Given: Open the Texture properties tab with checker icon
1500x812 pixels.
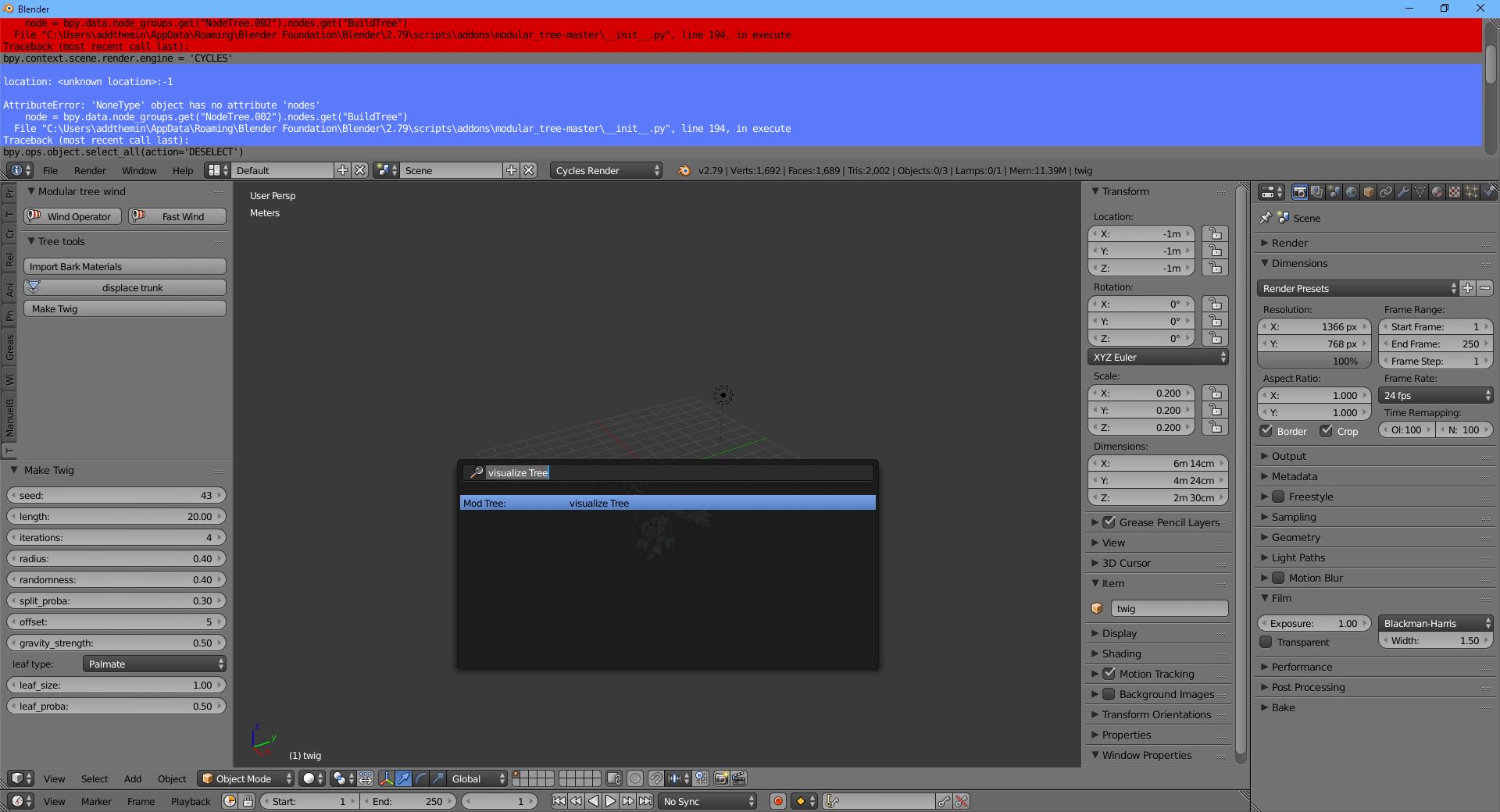Looking at the screenshot, I should 1454,192.
